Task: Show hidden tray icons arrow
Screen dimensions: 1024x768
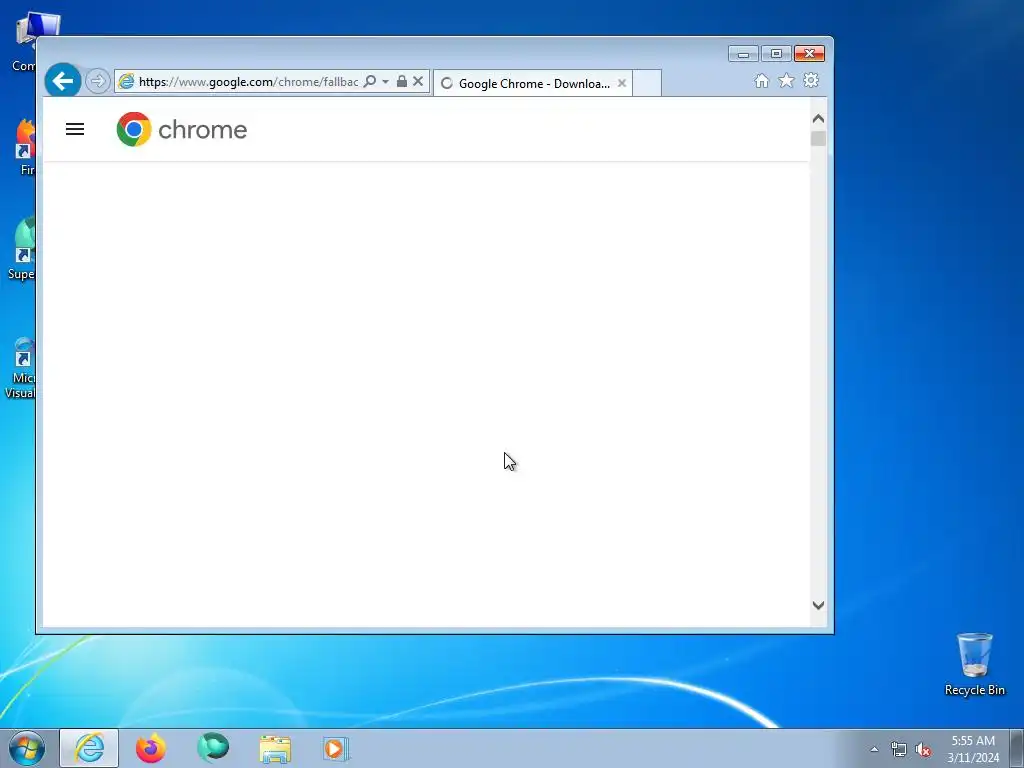Action: click(x=874, y=749)
